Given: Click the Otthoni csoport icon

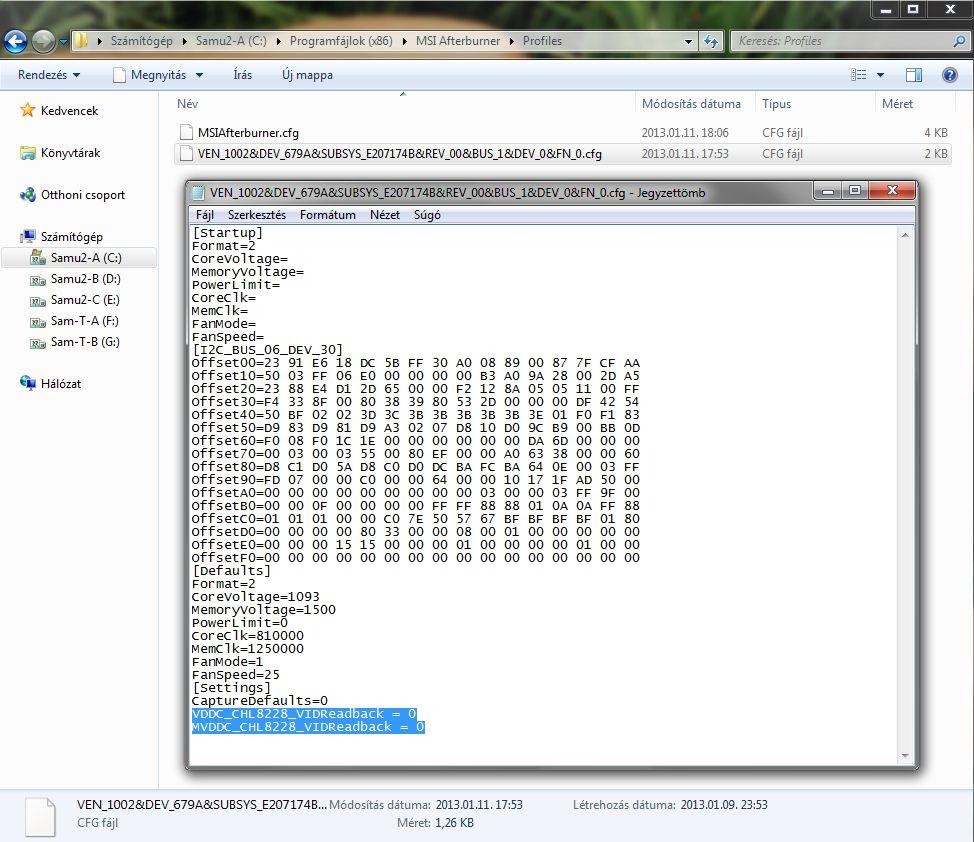Looking at the screenshot, I should [27, 194].
